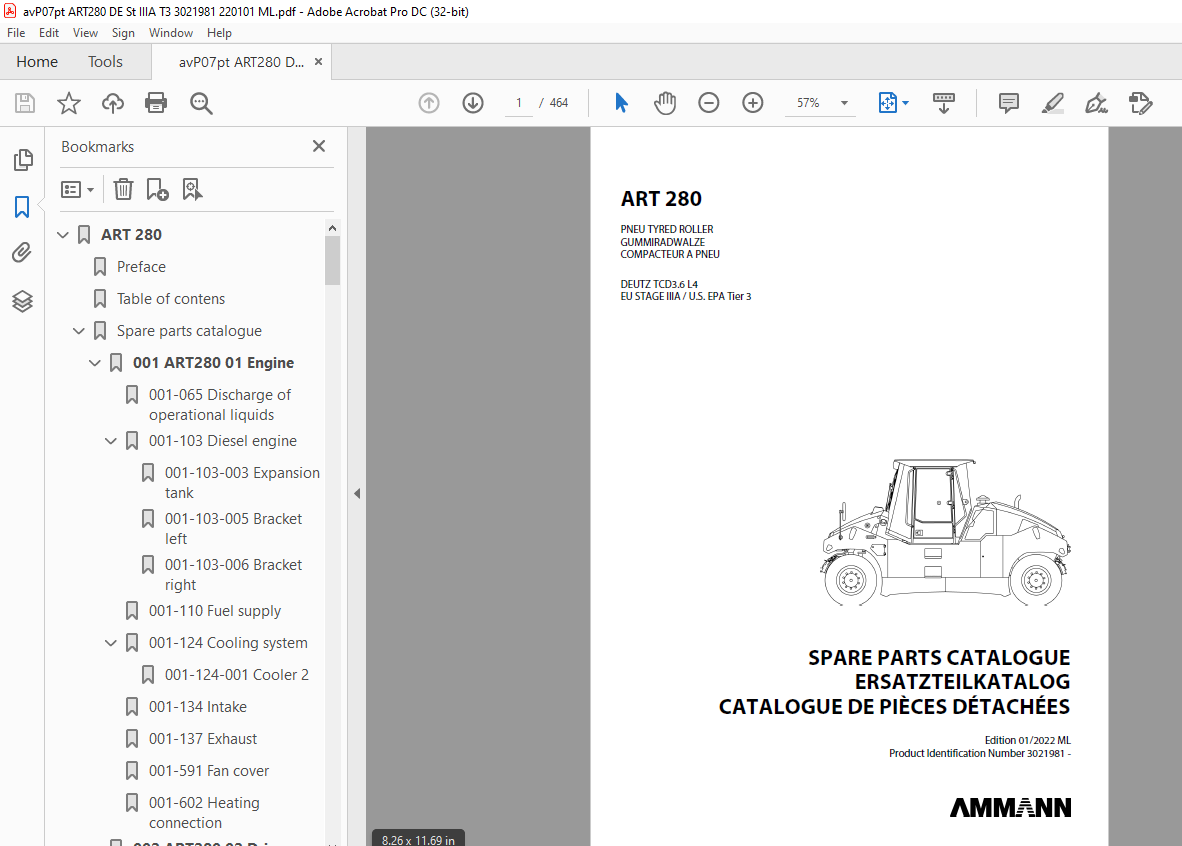The height and width of the screenshot is (846, 1182).
Task: Add a new bookmark icon
Action: pos(157,189)
